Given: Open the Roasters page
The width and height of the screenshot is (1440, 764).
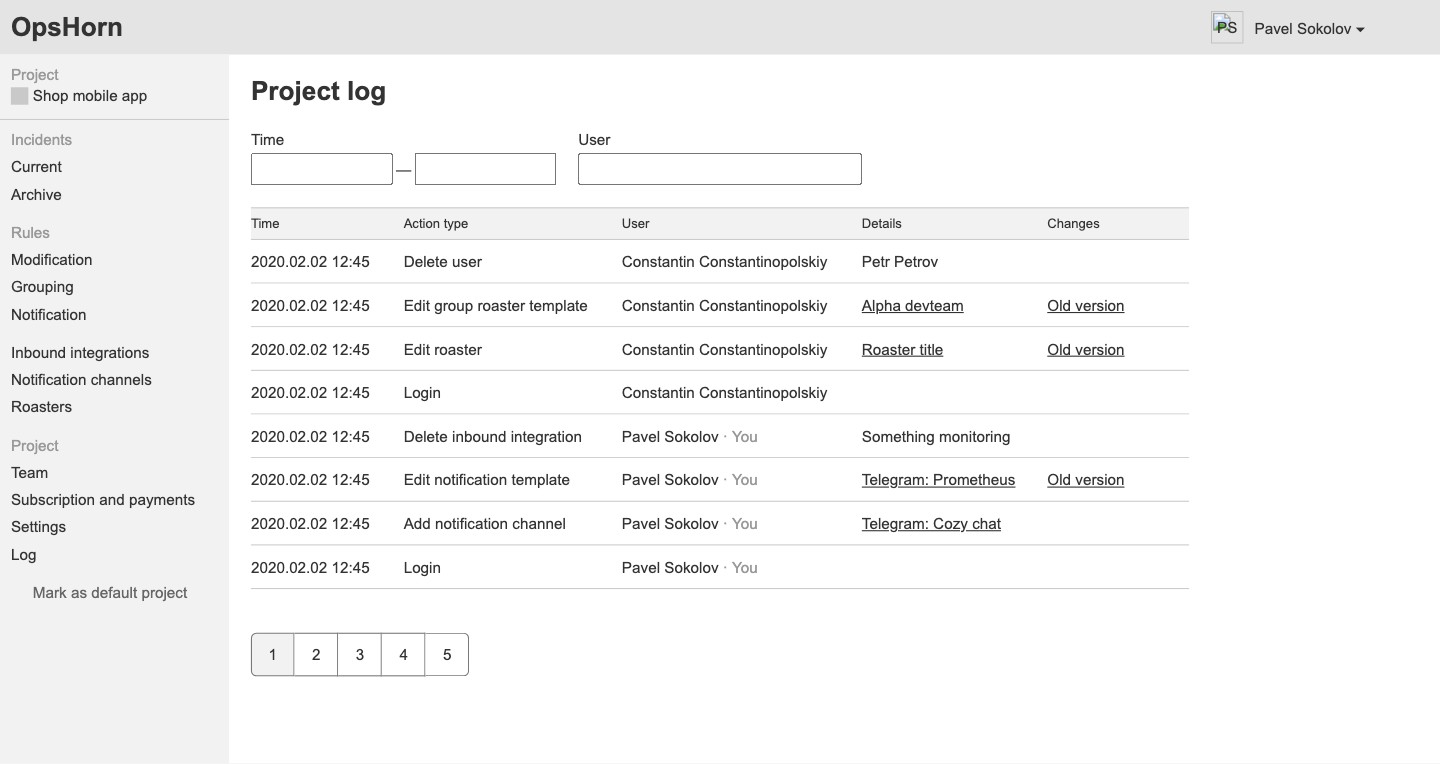Looking at the screenshot, I should 41,407.
